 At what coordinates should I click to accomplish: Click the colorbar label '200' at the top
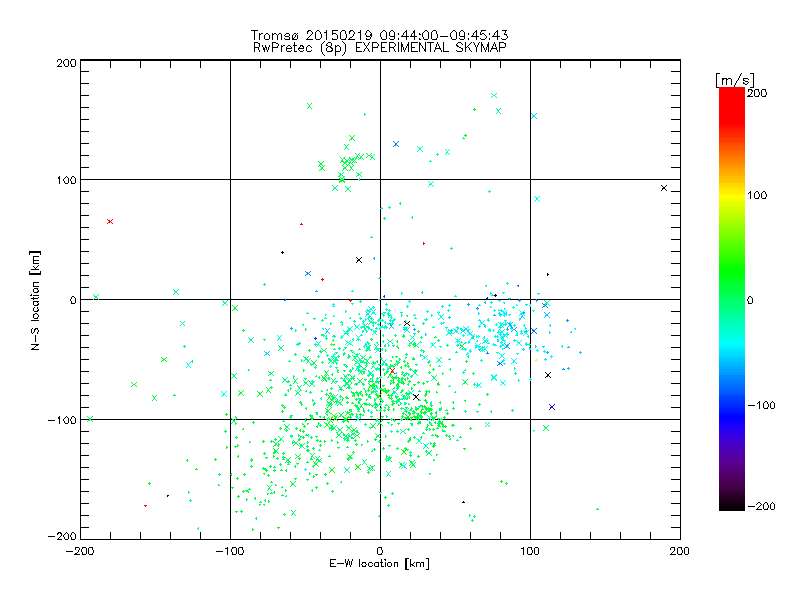click(x=757, y=93)
